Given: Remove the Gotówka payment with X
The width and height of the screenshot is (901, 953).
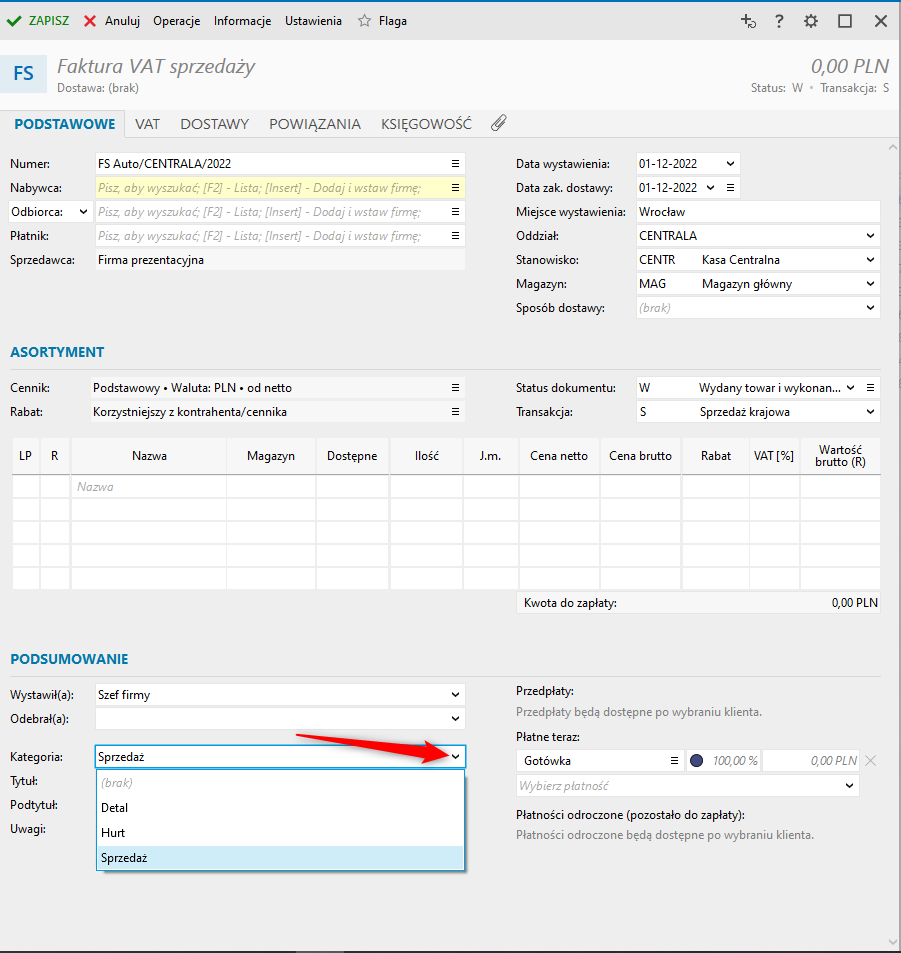Looking at the screenshot, I should (871, 760).
